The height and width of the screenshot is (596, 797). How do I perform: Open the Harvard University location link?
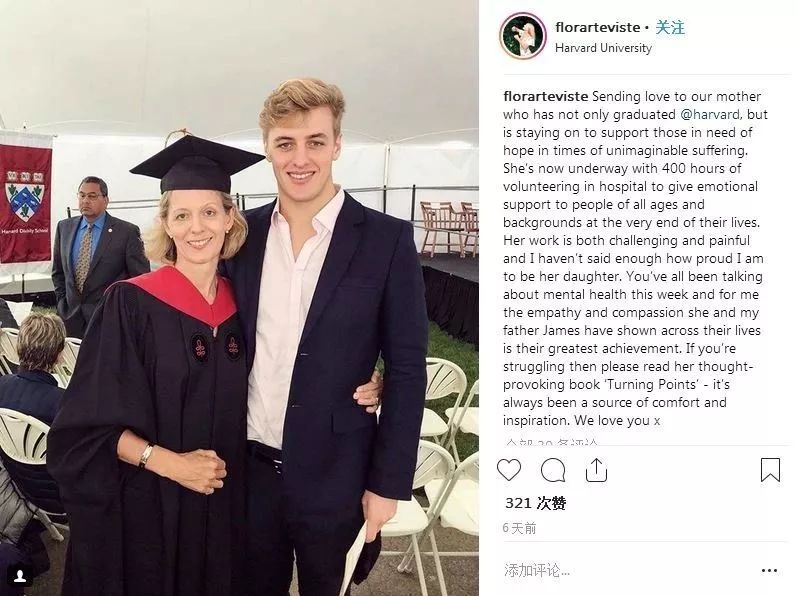[x=603, y=48]
